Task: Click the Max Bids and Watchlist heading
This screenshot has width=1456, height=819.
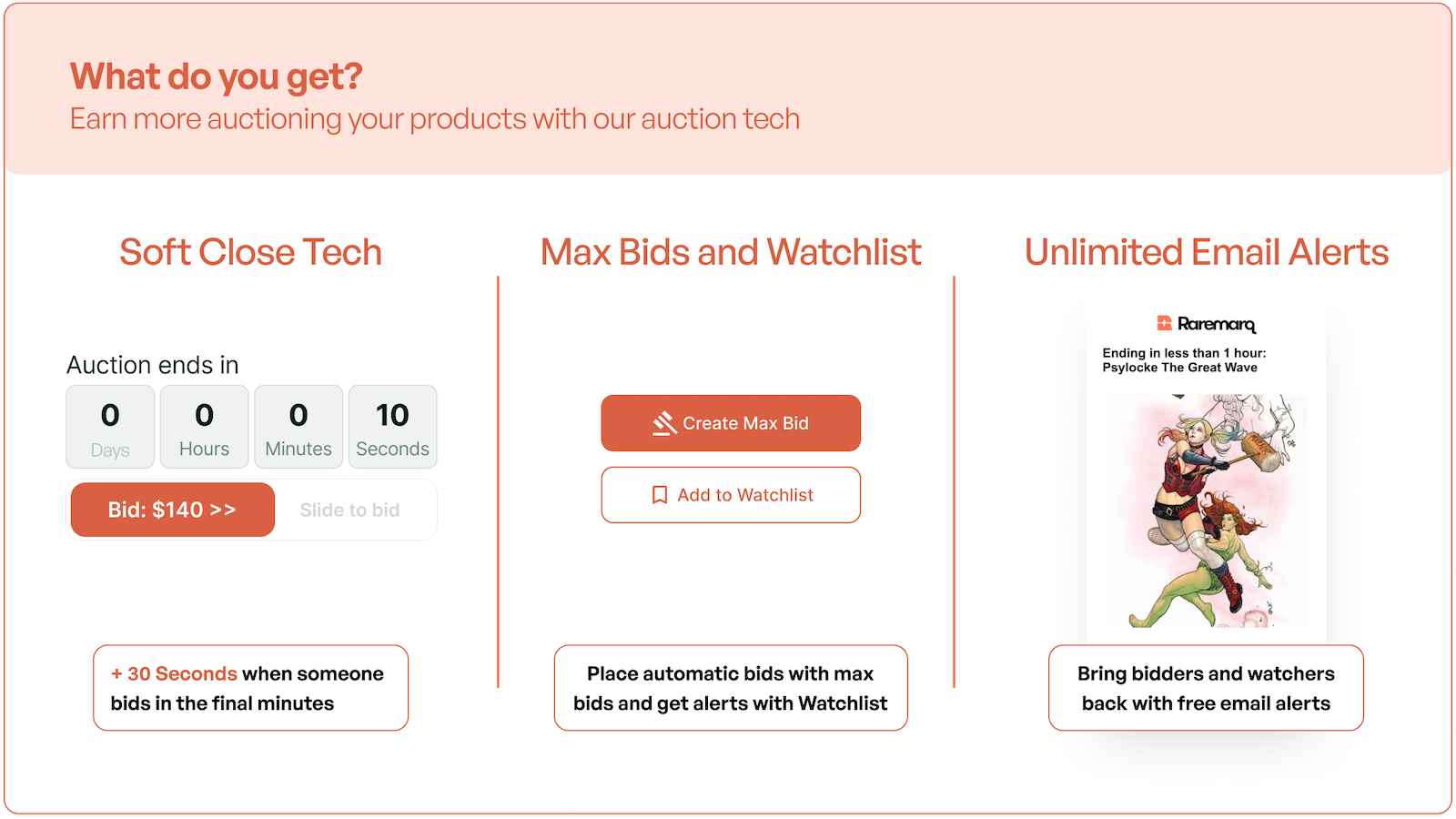Action: click(x=731, y=252)
